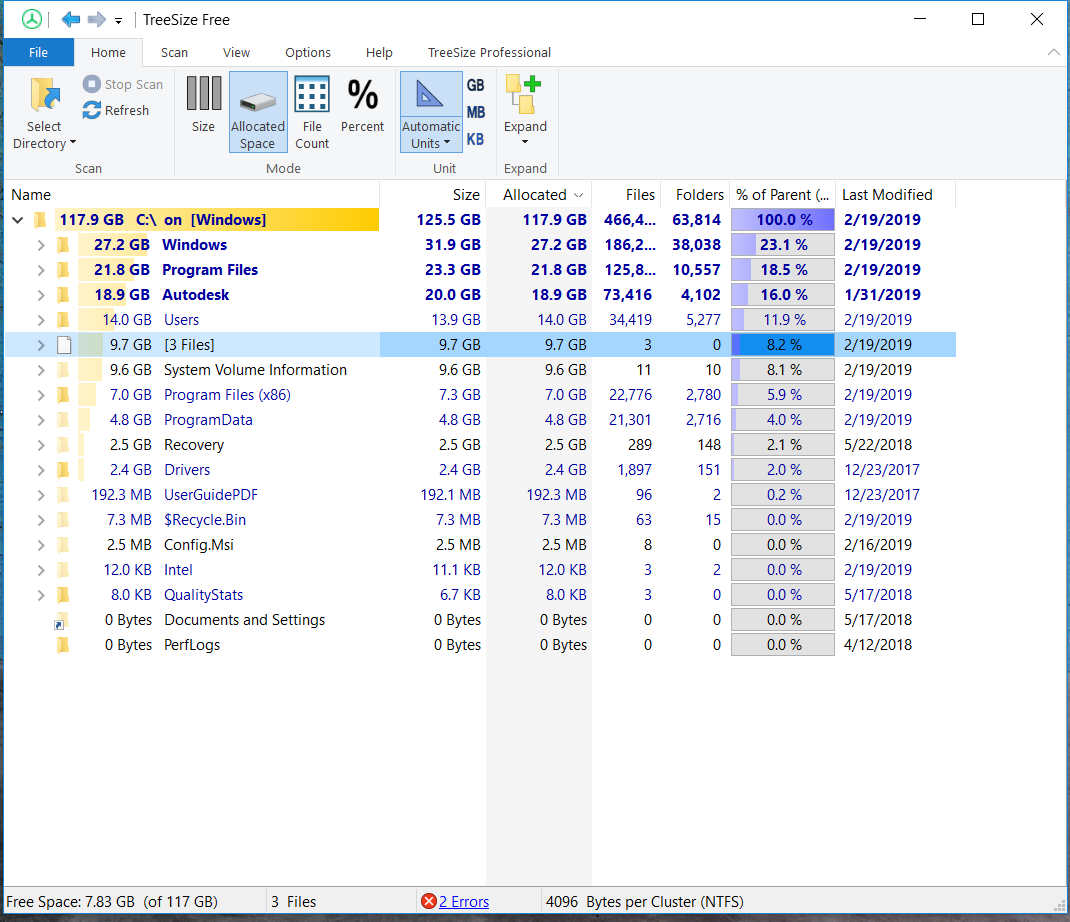The width and height of the screenshot is (1070, 922).
Task: Open the quick access toolbar dropdown arrow
Action: (118, 21)
